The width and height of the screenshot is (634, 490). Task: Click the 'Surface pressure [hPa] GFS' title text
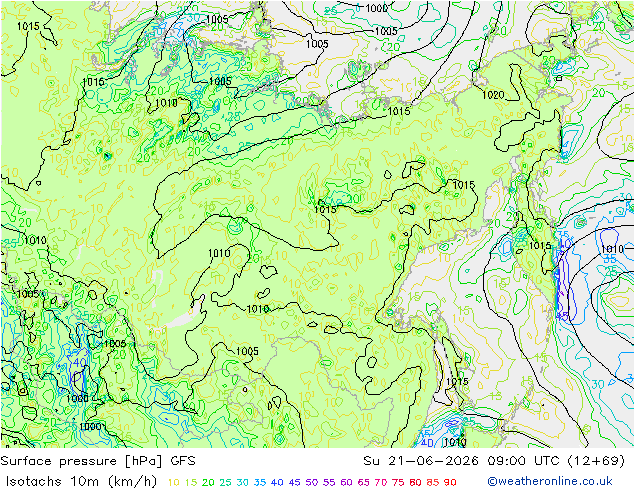(x=98, y=460)
